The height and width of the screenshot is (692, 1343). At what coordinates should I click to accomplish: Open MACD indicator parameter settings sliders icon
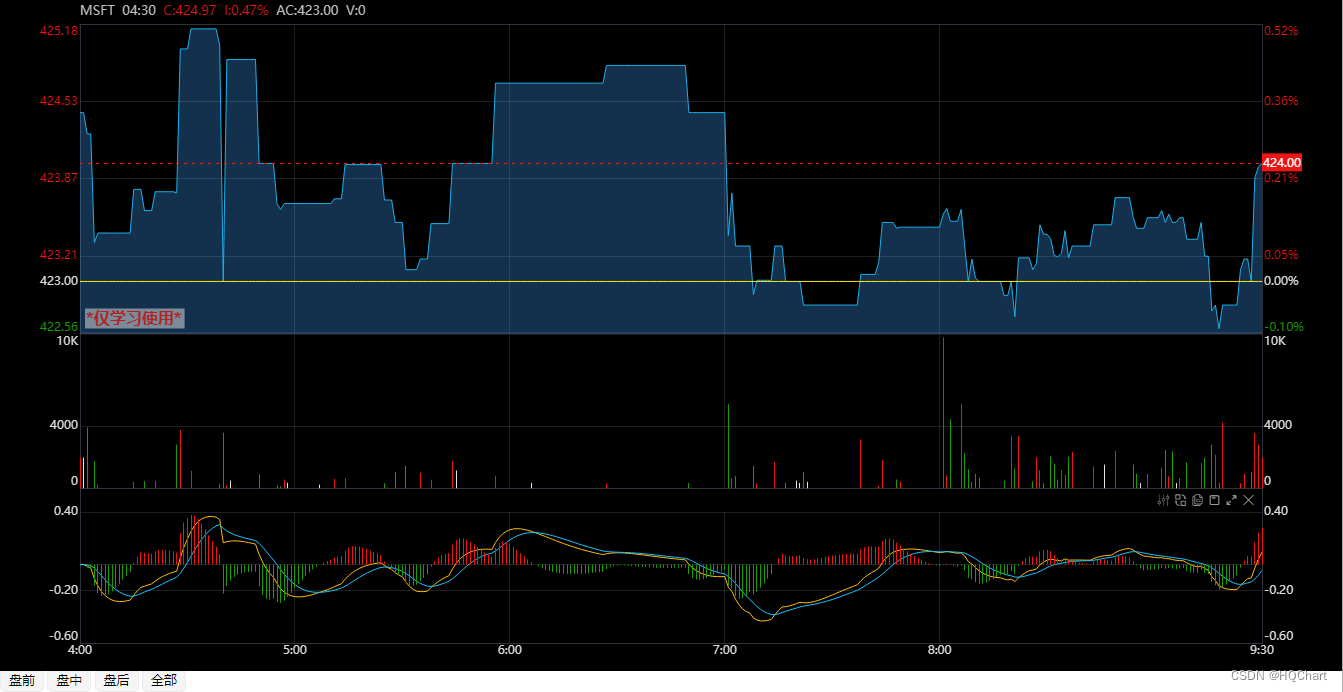click(x=1163, y=500)
